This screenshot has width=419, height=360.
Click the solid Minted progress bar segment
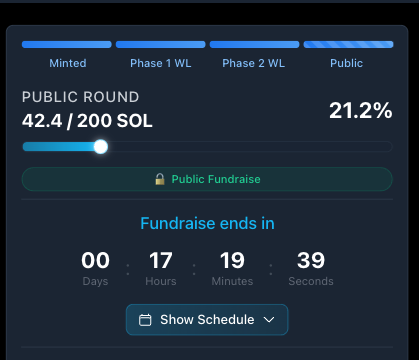[67, 44]
